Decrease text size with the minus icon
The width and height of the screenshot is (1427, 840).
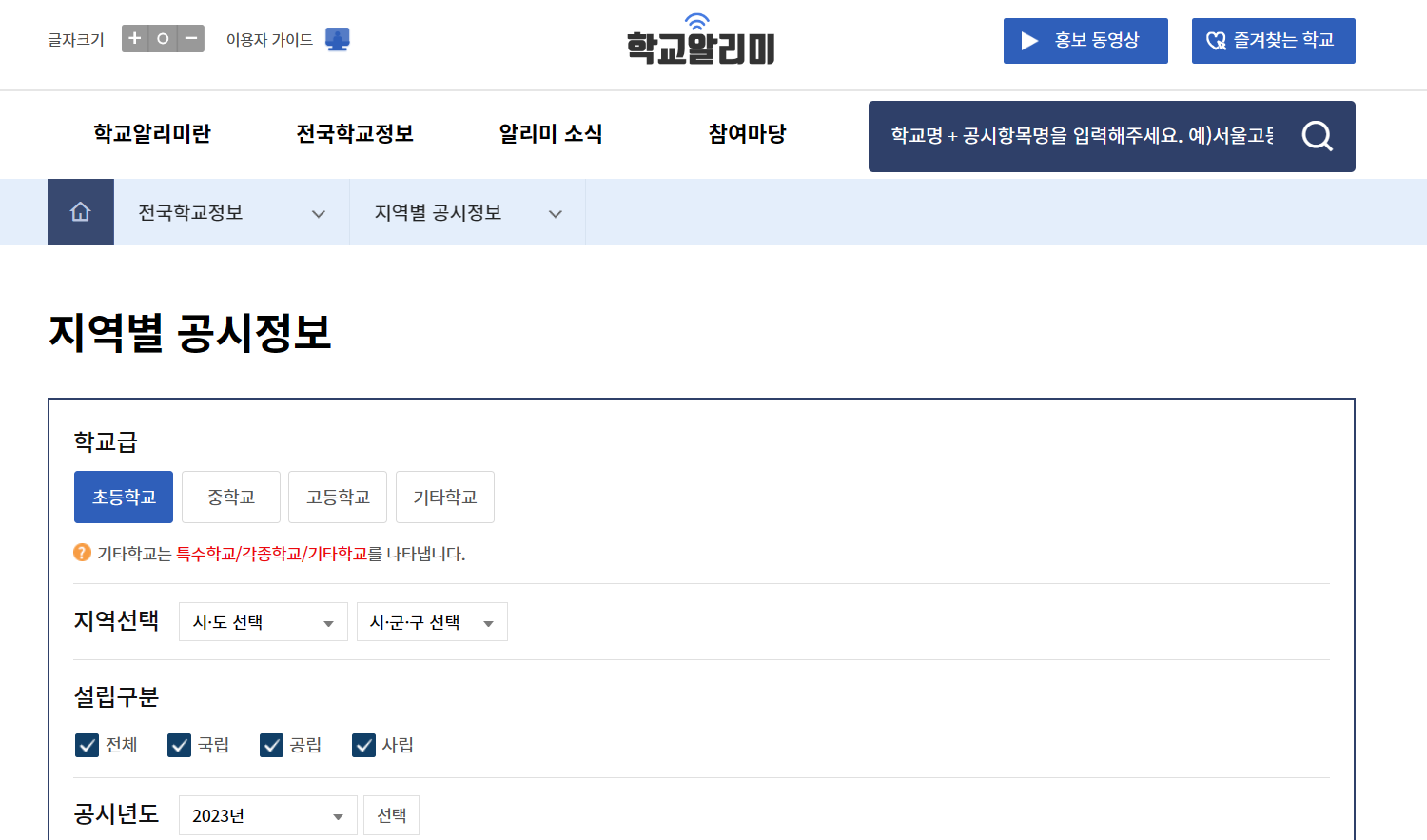[190, 38]
